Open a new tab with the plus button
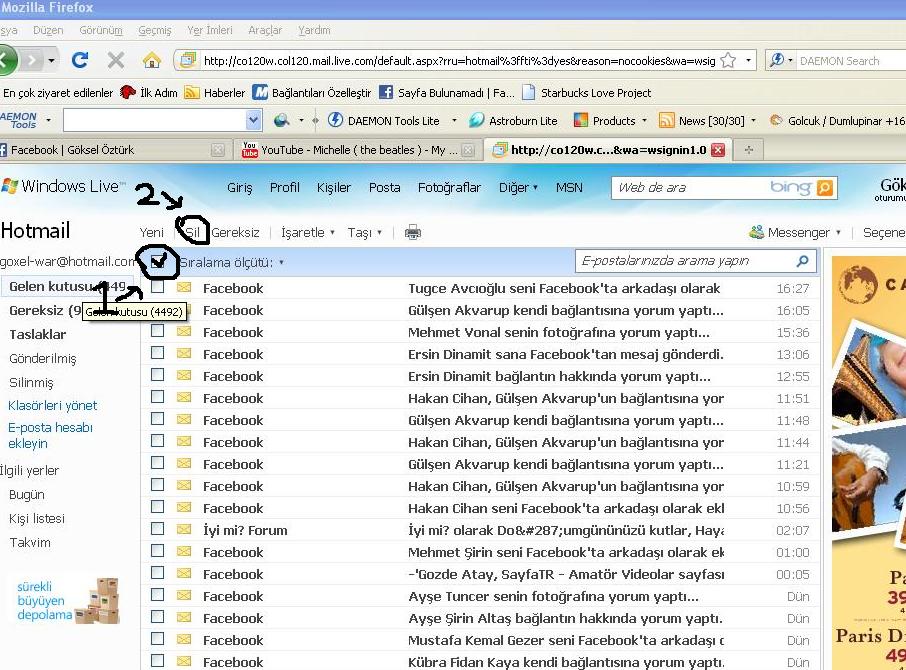The image size is (906, 670). tap(749, 150)
